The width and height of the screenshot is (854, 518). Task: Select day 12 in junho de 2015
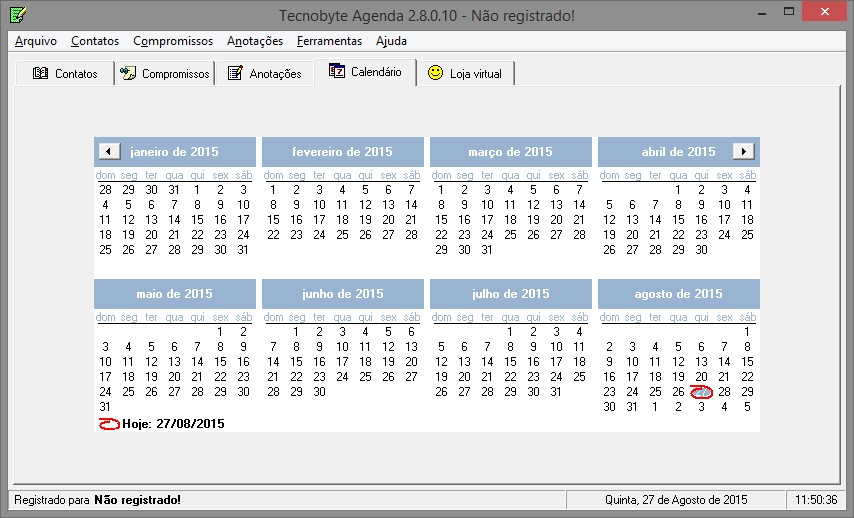[388, 346]
